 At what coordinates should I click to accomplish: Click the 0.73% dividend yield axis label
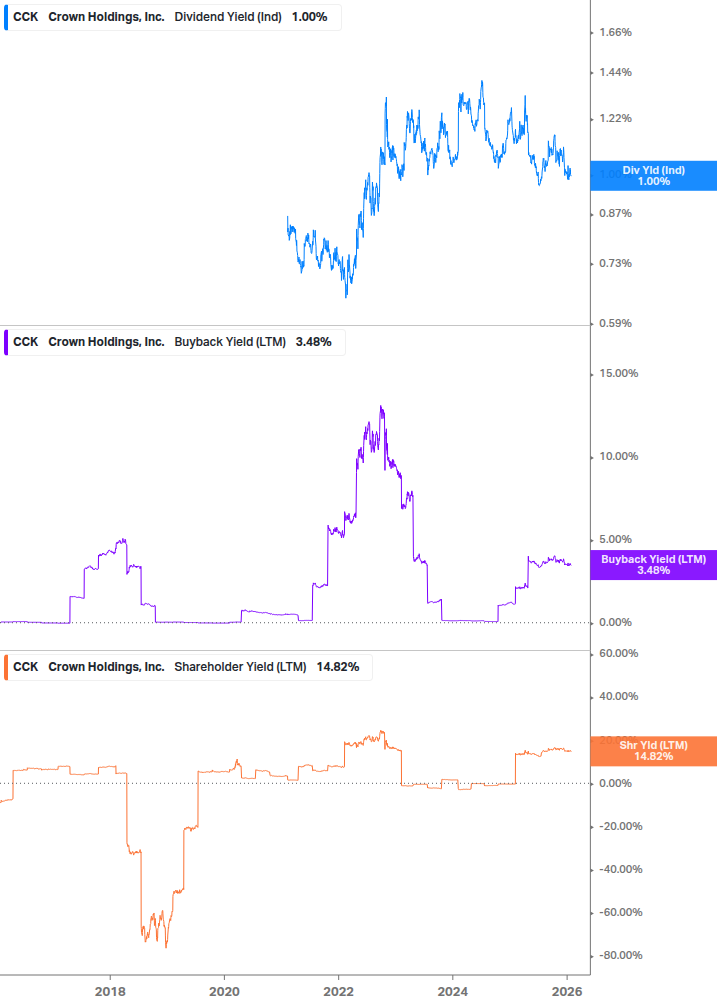615,263
